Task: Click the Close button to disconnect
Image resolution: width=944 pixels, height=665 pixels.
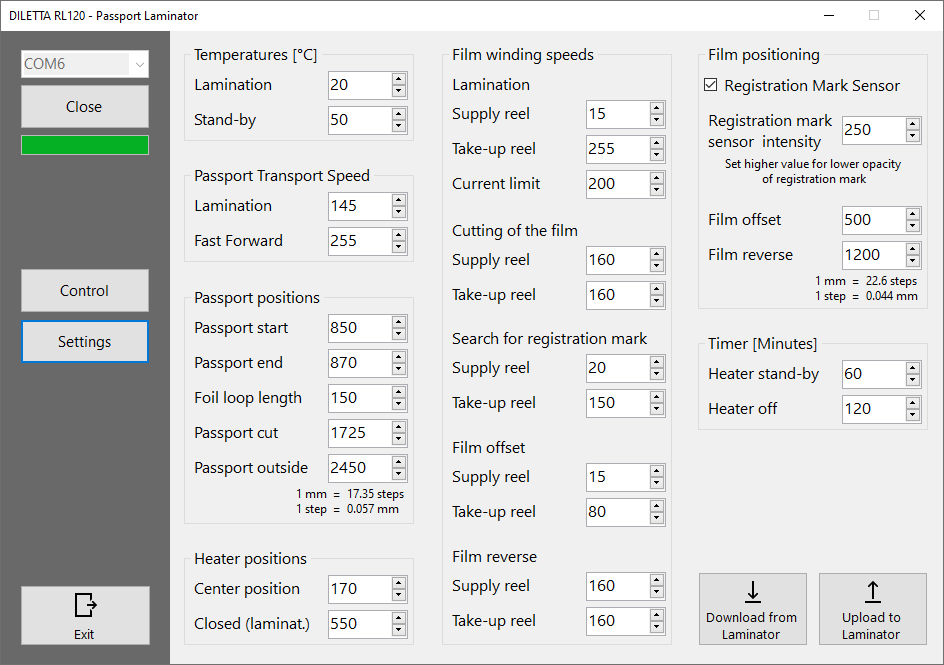Action: pos(84,106)
